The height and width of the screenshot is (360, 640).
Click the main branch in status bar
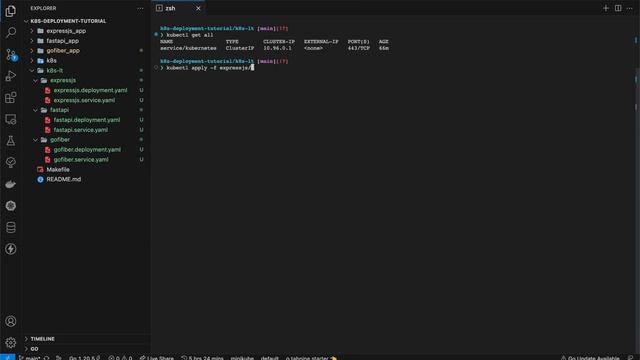pyautogui.click(x=29, y=358)
